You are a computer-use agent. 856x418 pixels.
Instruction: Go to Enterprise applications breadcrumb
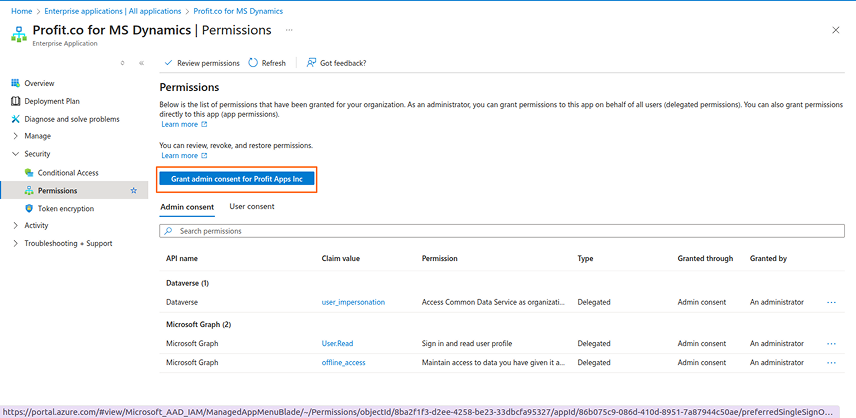point(112,11)
